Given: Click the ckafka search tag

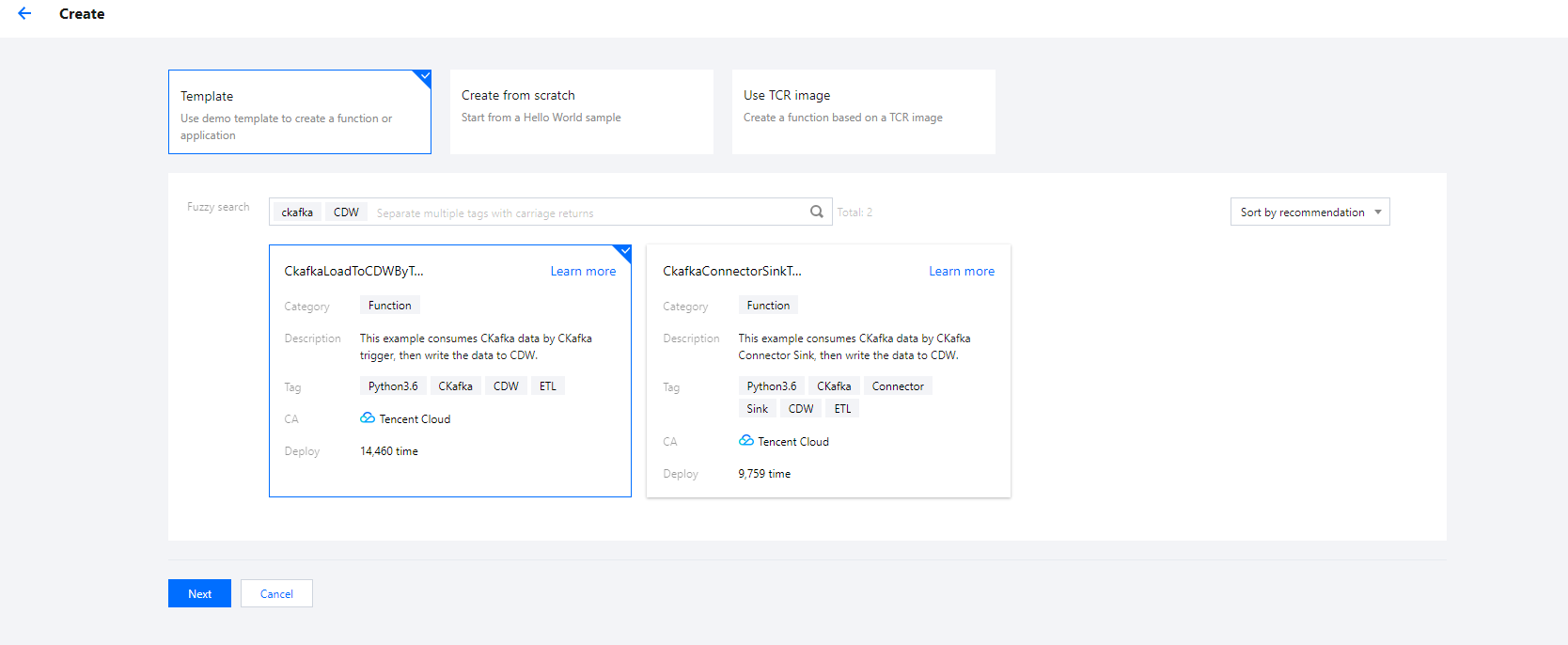Looking at the screenshot, I should tap(297, 212).
